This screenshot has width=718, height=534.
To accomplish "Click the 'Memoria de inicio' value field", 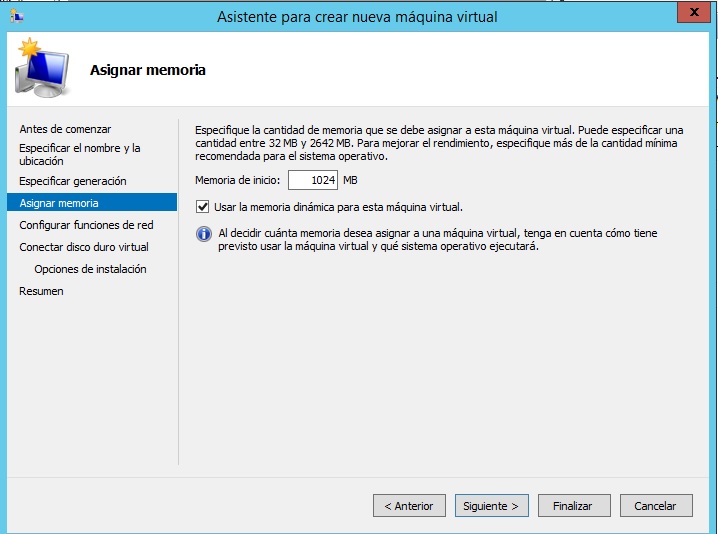I will (x=312, y=181).
